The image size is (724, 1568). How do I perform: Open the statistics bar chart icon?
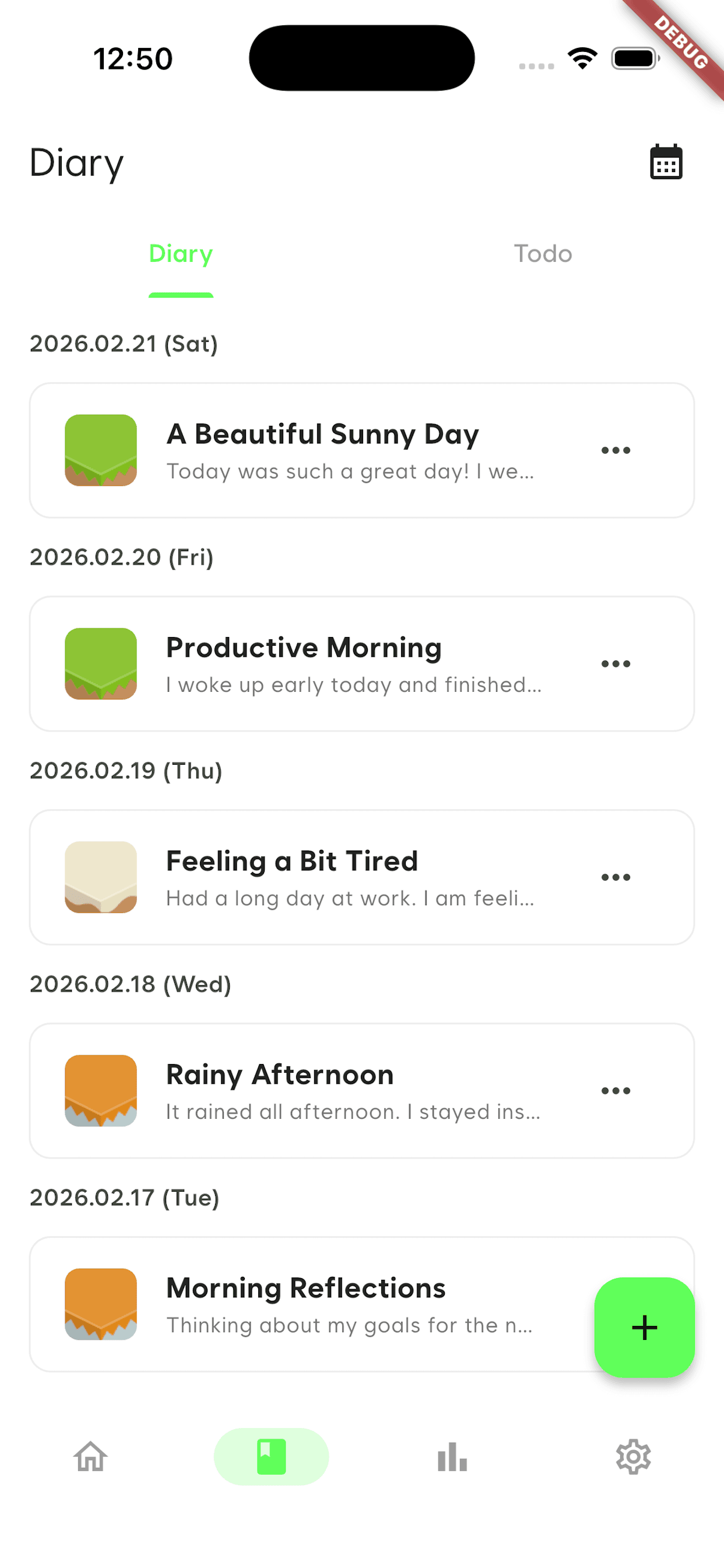click(452, 1457)
